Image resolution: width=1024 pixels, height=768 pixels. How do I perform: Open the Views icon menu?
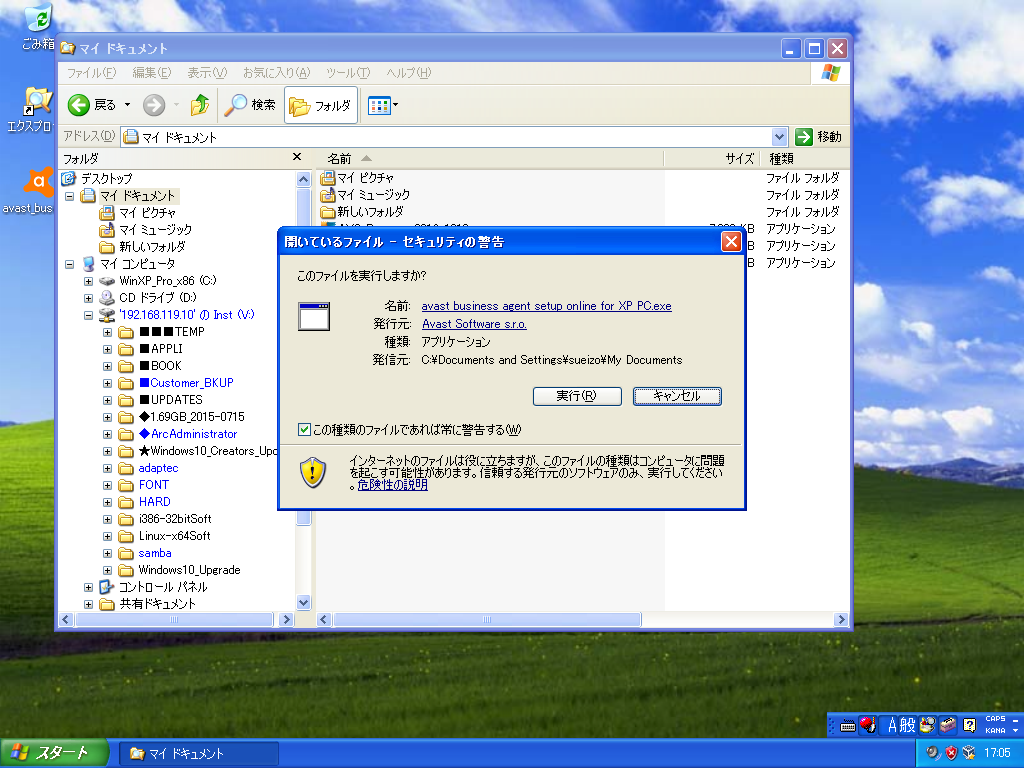[x=383, y=105]
